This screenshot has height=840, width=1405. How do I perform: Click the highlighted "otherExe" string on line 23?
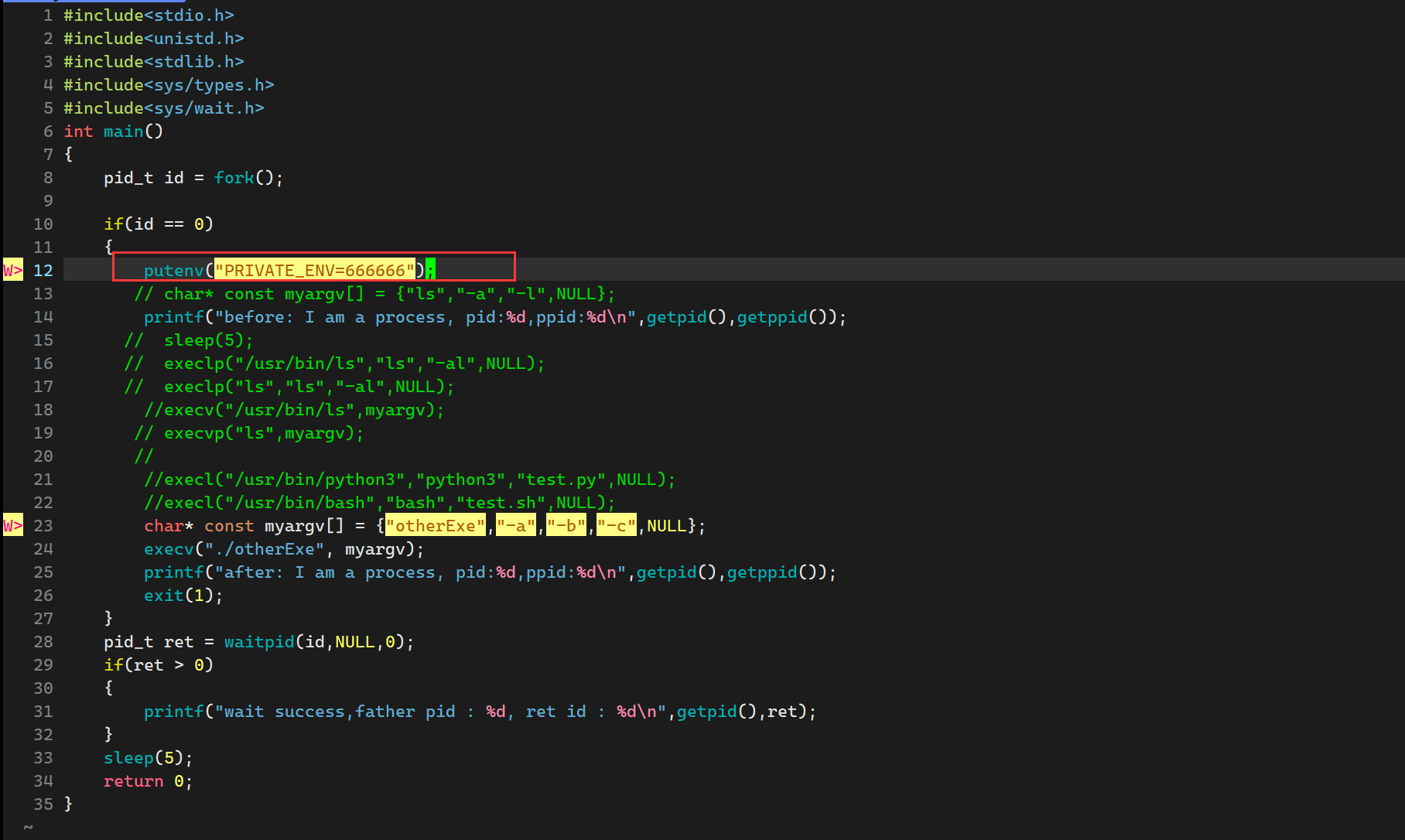tap(436, 525)
